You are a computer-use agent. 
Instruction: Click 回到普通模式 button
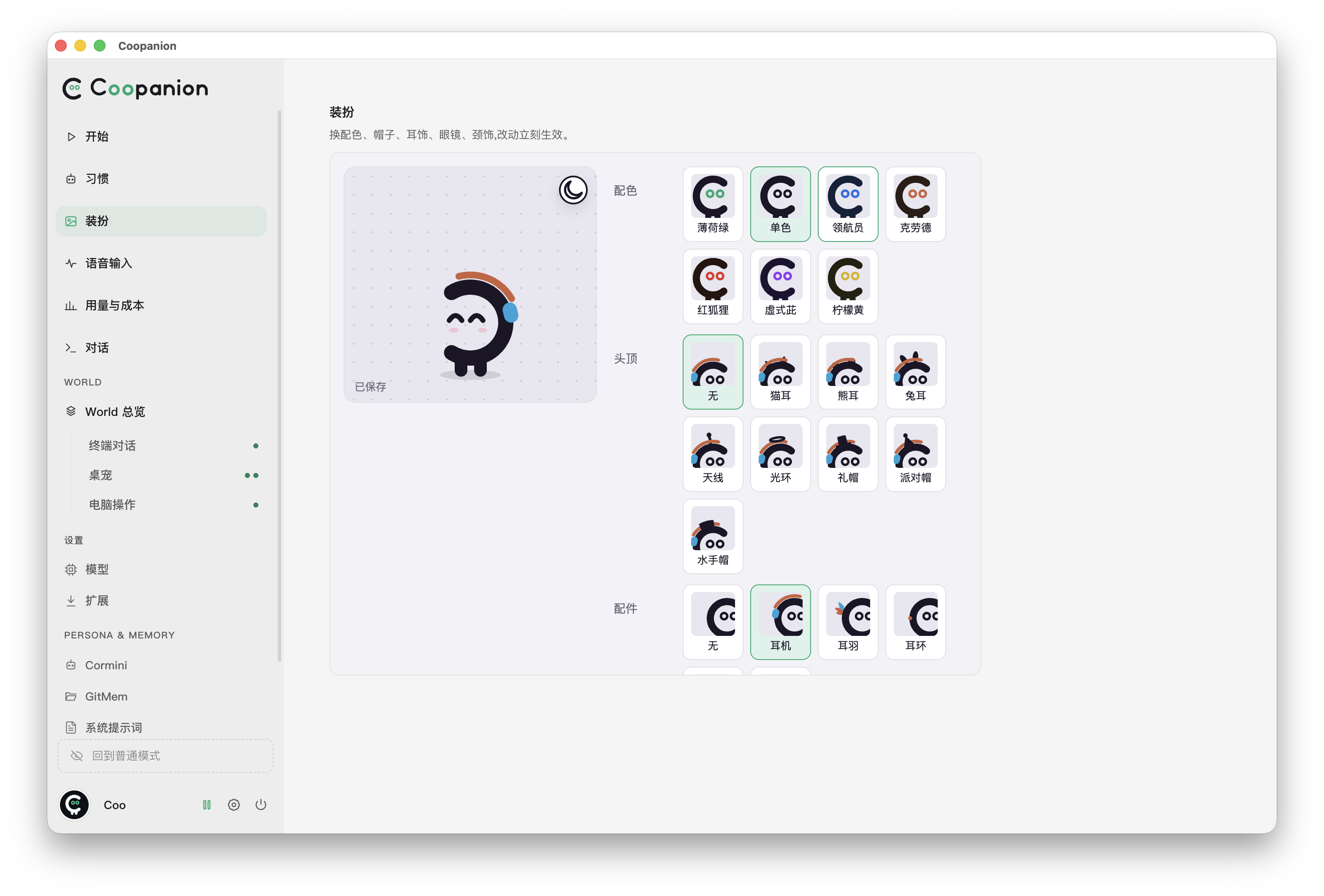point(165,756)
